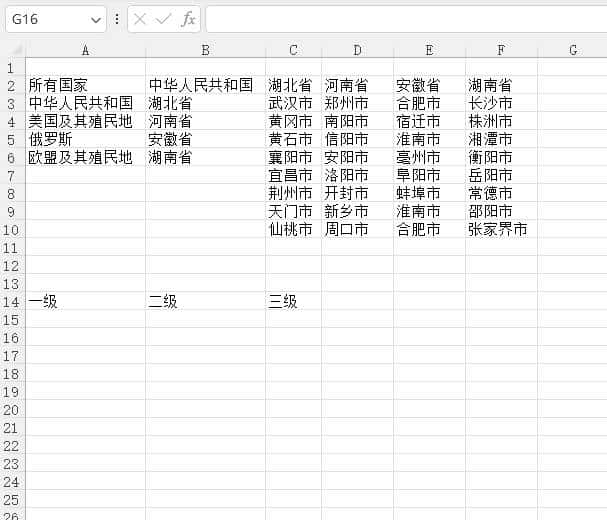Click cell 黄冈市
607x520 pixels.
(293, 121)
